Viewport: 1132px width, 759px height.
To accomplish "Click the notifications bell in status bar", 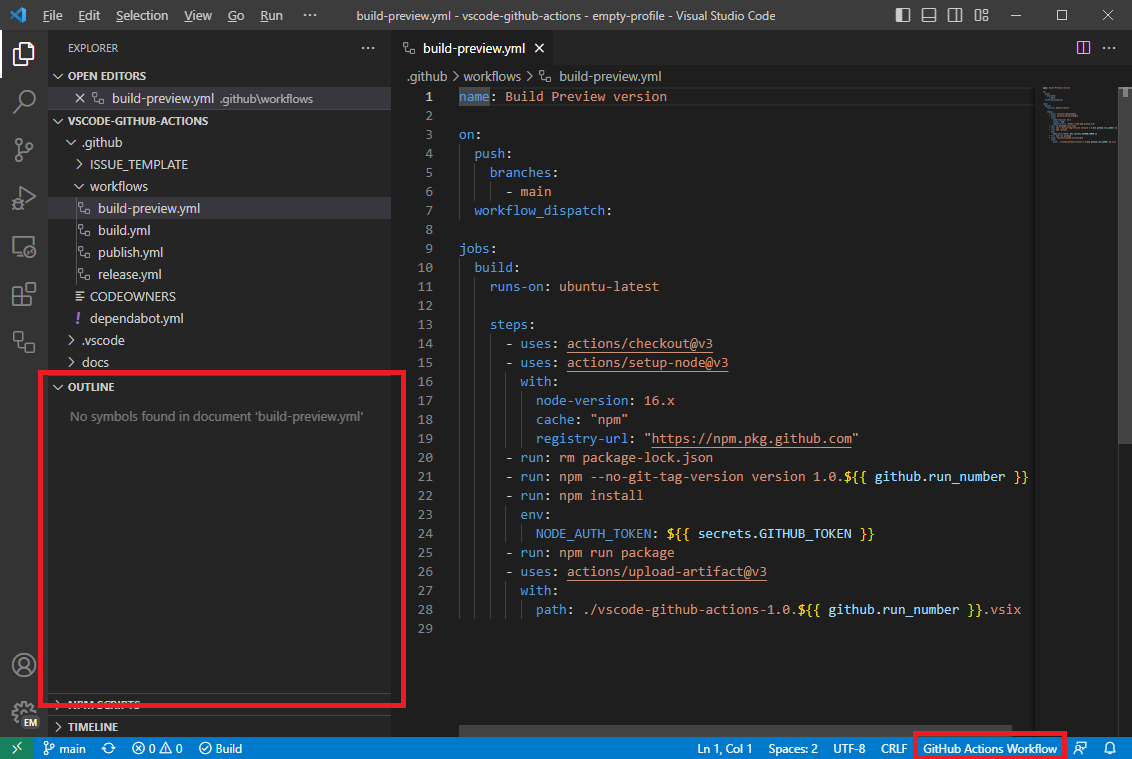I will pos(1110,747).
